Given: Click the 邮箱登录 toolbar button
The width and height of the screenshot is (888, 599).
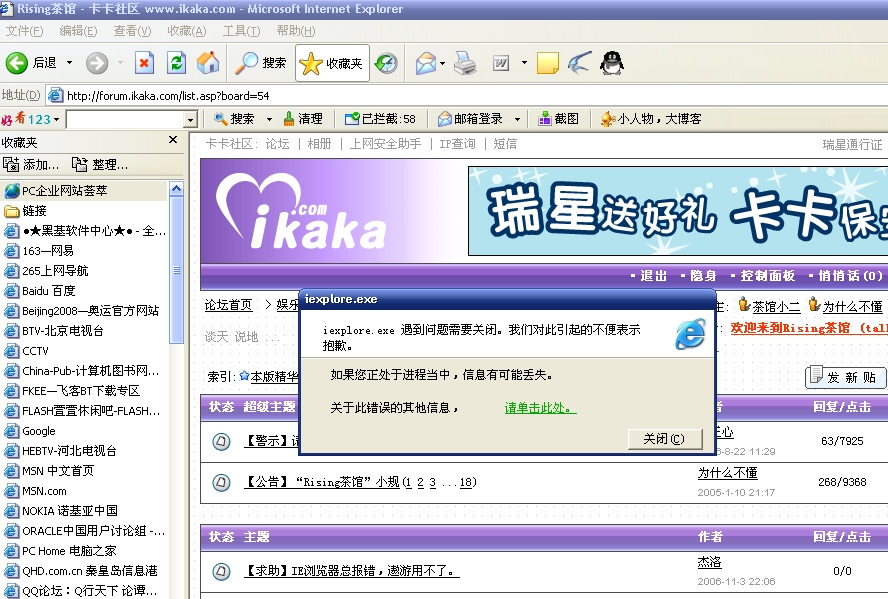Looking at the screenshot, I should 471,119.
